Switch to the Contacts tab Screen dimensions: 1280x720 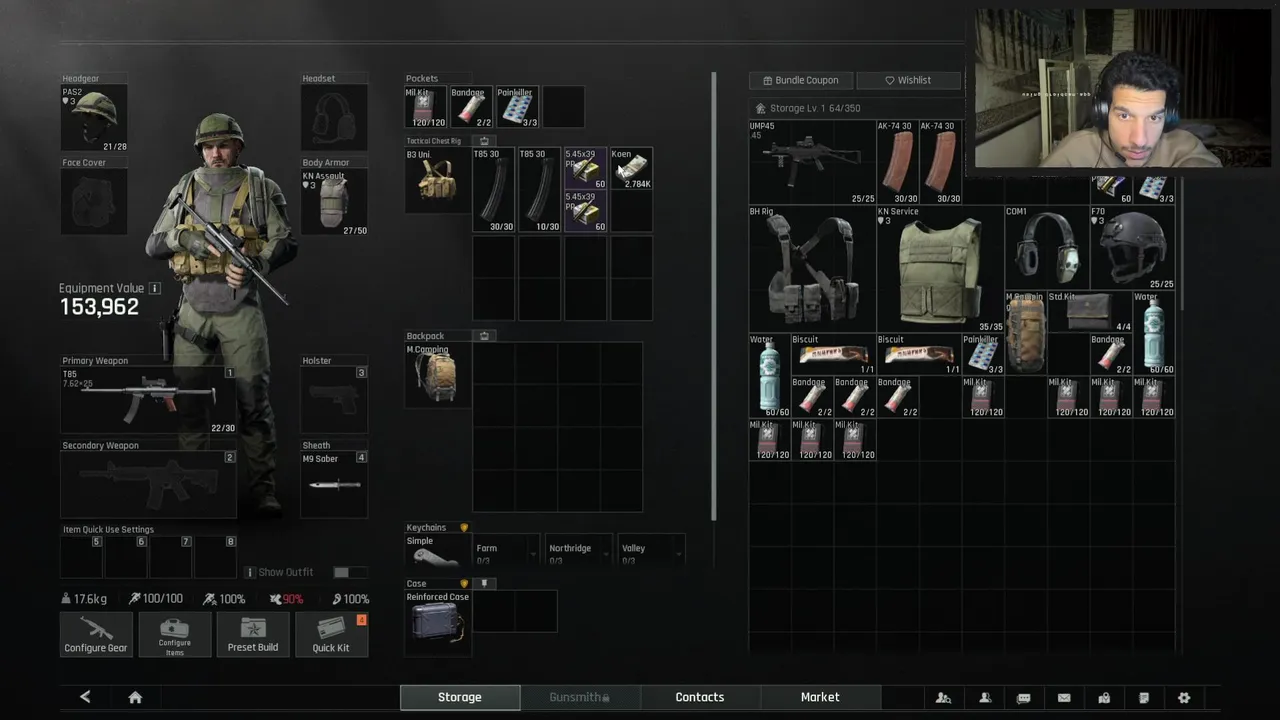700,697
